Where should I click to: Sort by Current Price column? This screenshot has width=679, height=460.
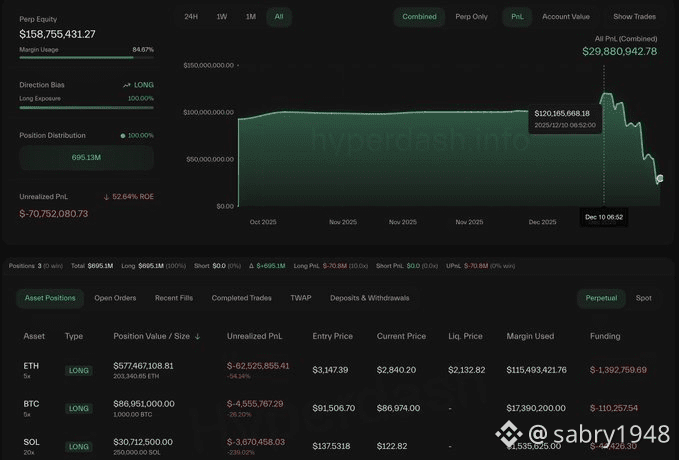[401, 336]
